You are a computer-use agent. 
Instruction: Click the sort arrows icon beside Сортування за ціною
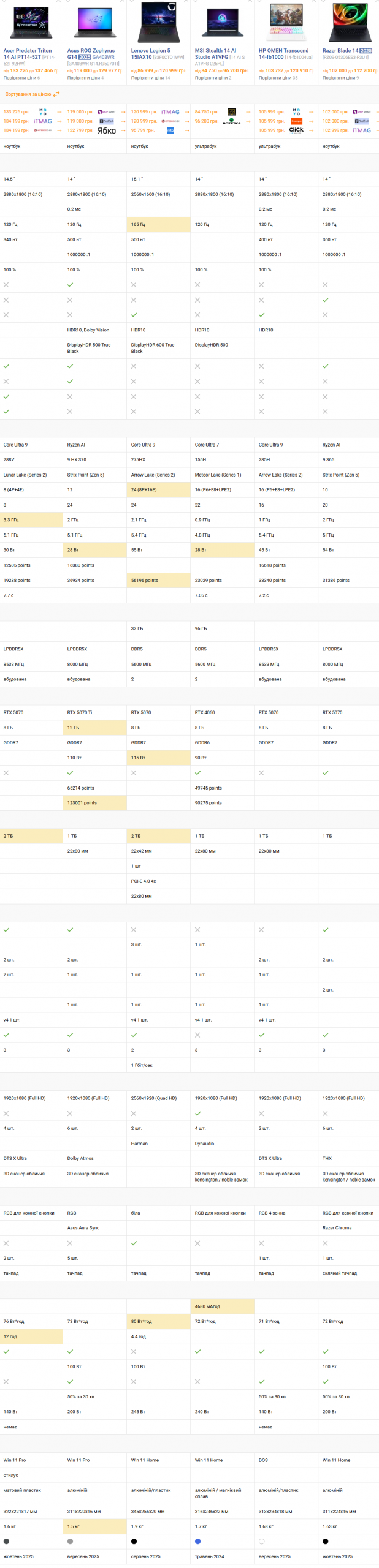[x=56, y=94]
